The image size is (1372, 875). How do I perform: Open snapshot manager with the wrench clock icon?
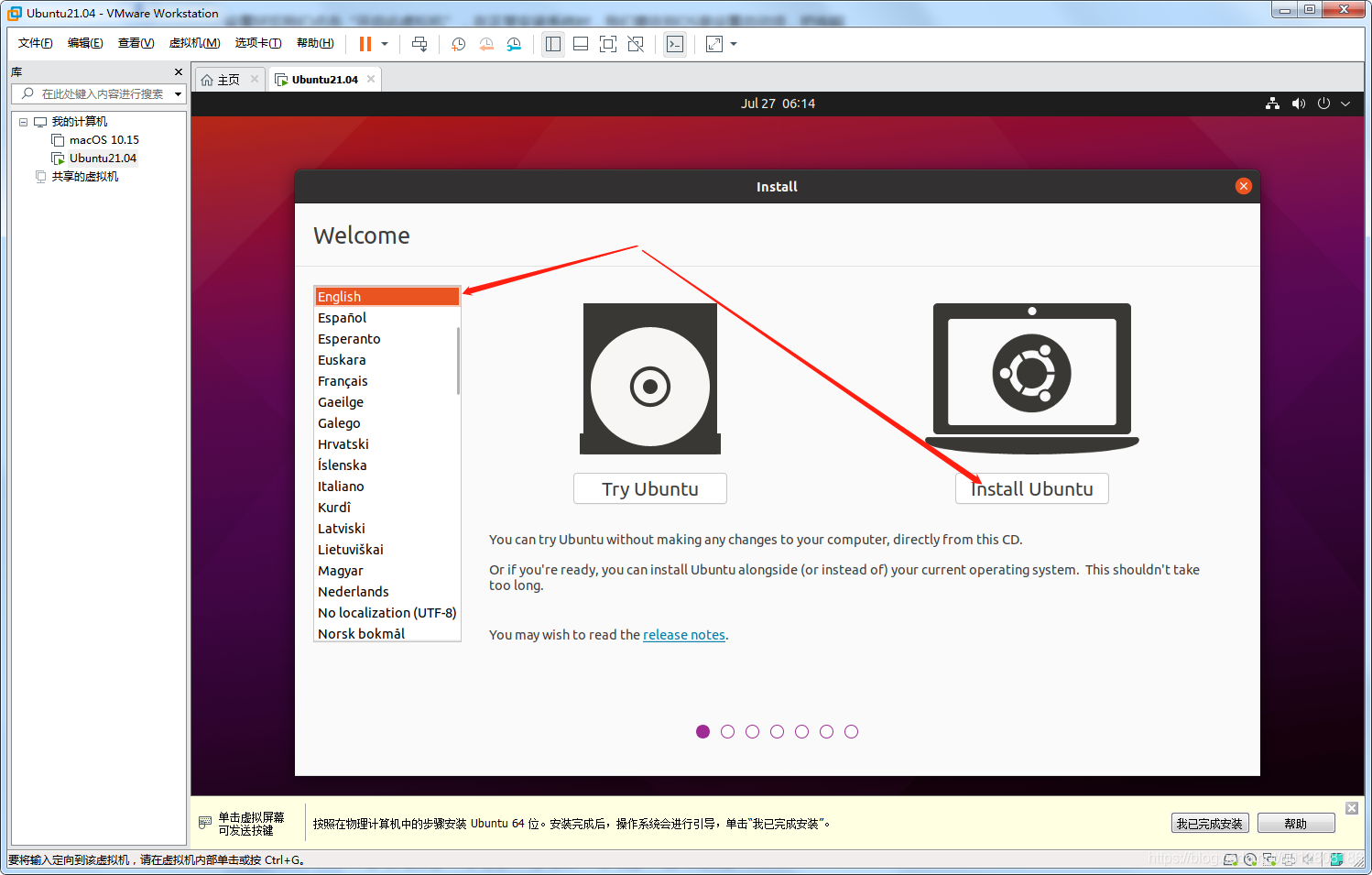(x=514, y=44)
